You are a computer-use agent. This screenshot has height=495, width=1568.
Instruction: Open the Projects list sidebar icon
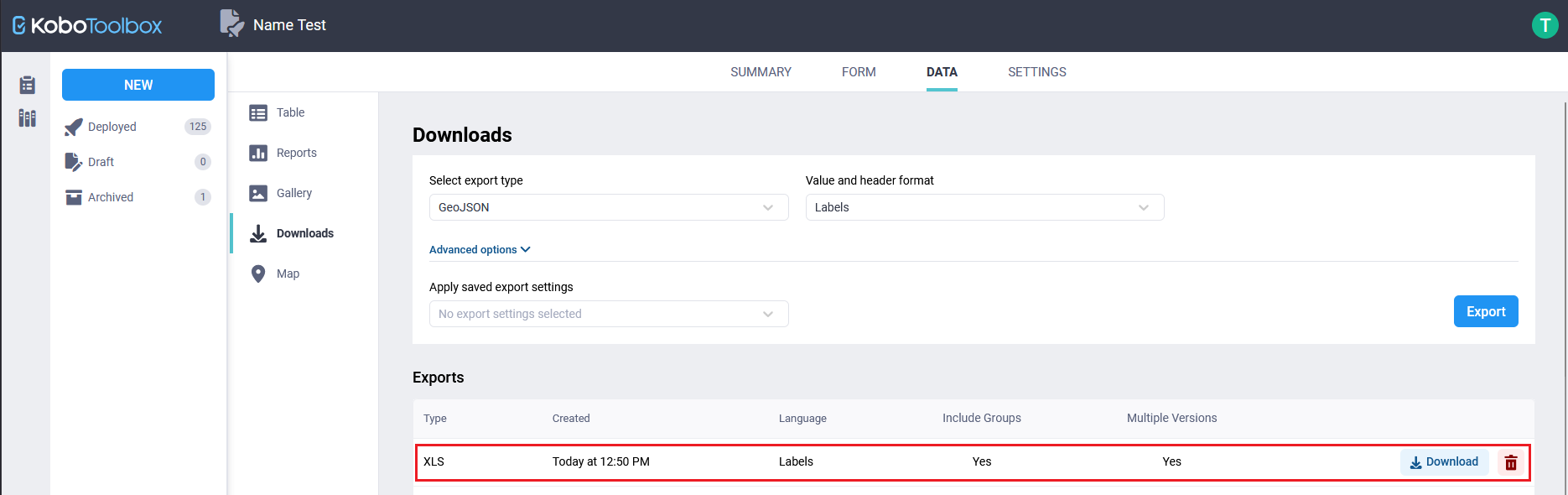(x=28, y=85)
